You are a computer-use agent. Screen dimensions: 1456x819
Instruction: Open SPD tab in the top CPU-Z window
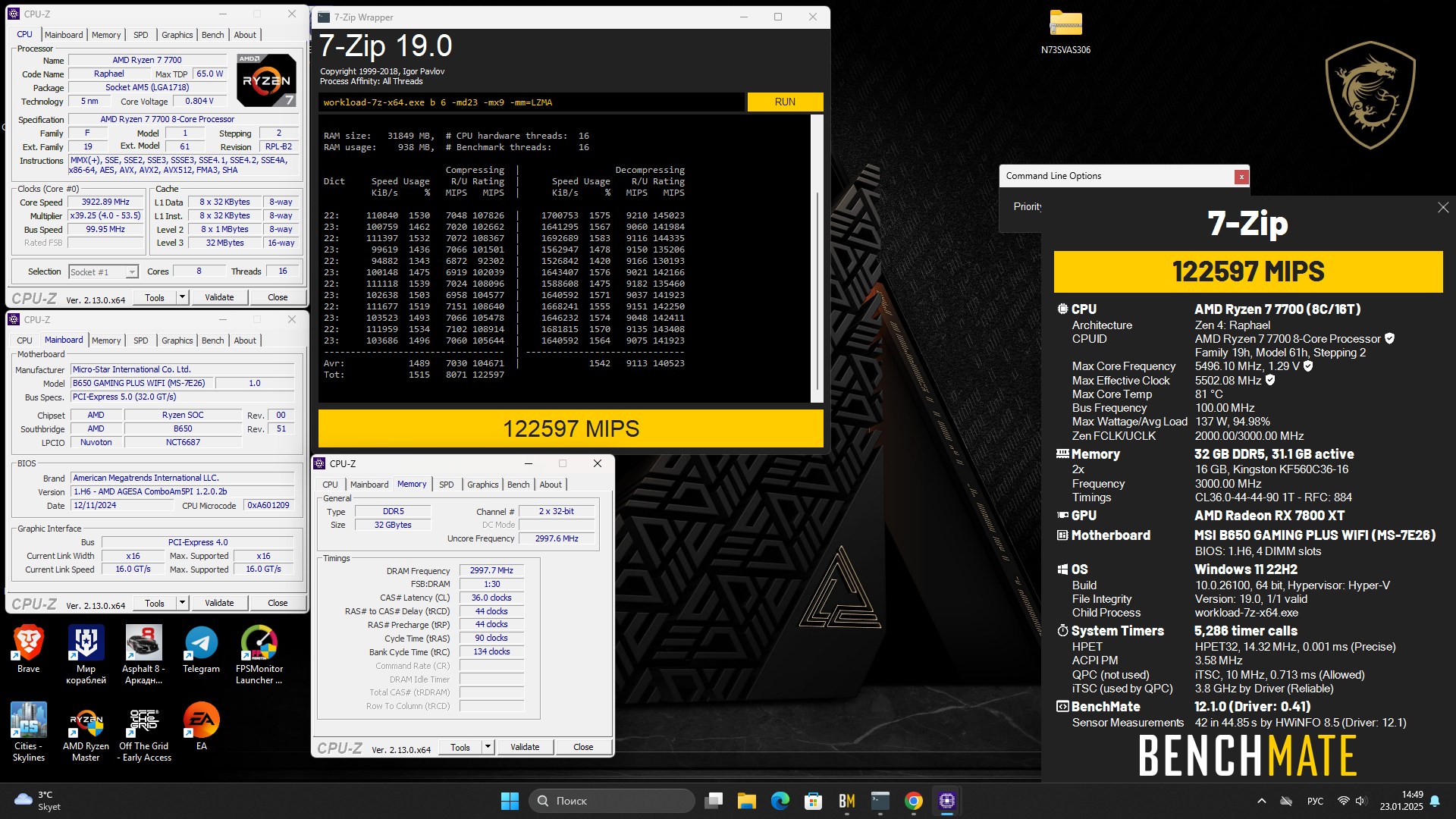pyautogui.click(x=141, y=35)
